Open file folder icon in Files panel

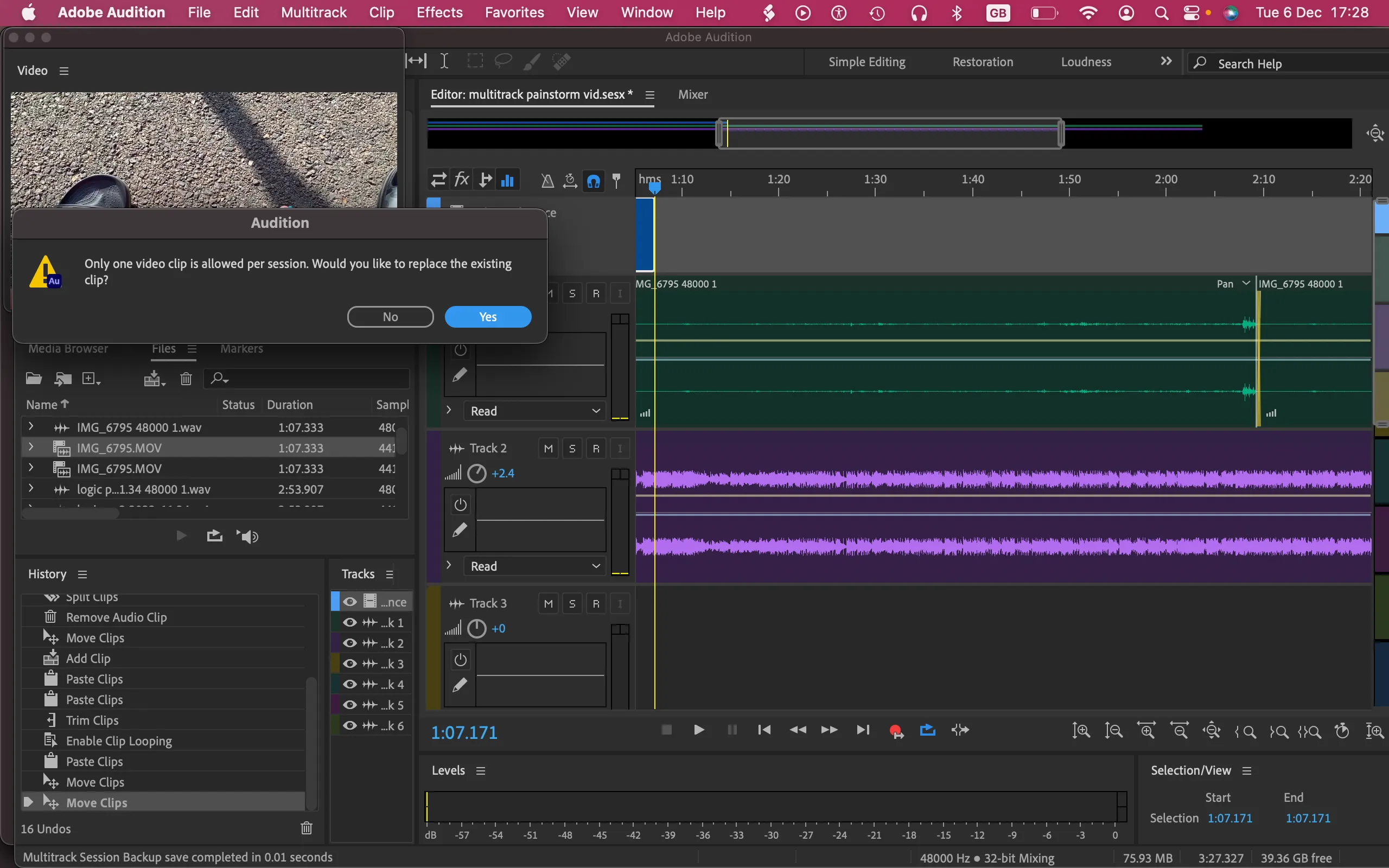[x=34, y=378]
